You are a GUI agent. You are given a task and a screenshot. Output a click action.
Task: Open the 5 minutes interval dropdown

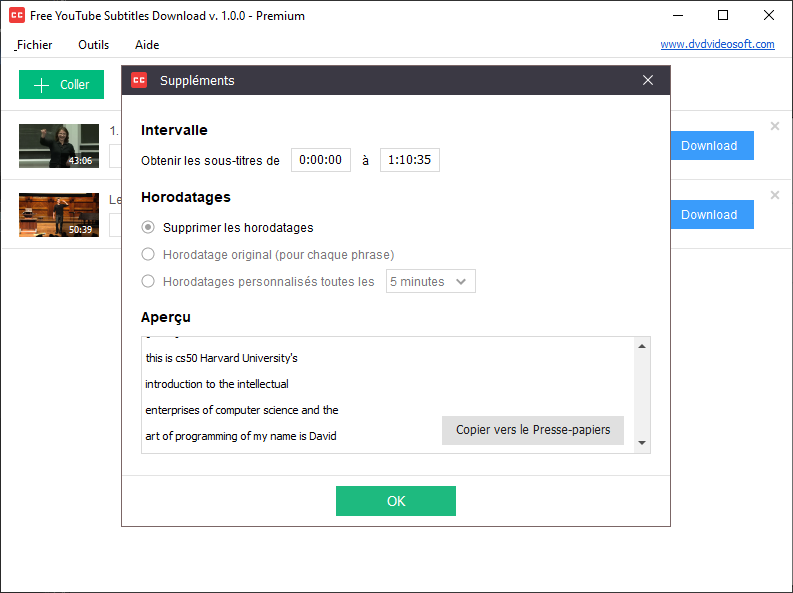430,281
